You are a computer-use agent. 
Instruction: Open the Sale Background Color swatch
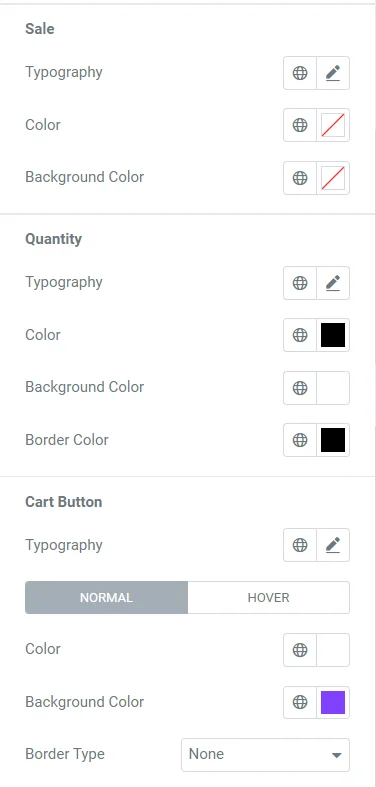pos(333,178)
